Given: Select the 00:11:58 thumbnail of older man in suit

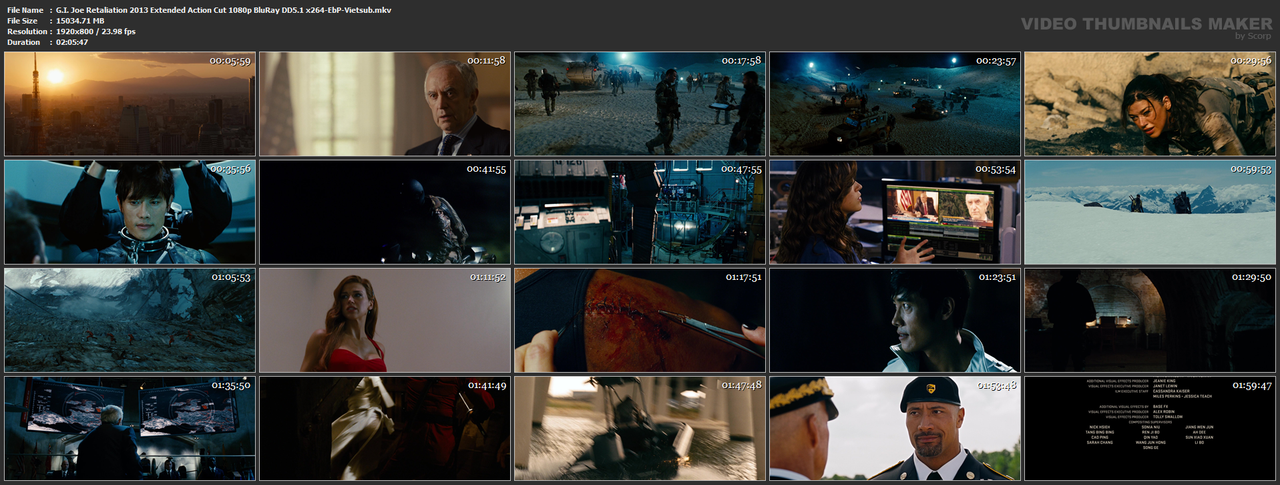Looking at the screenshot, I should [385, 103].
